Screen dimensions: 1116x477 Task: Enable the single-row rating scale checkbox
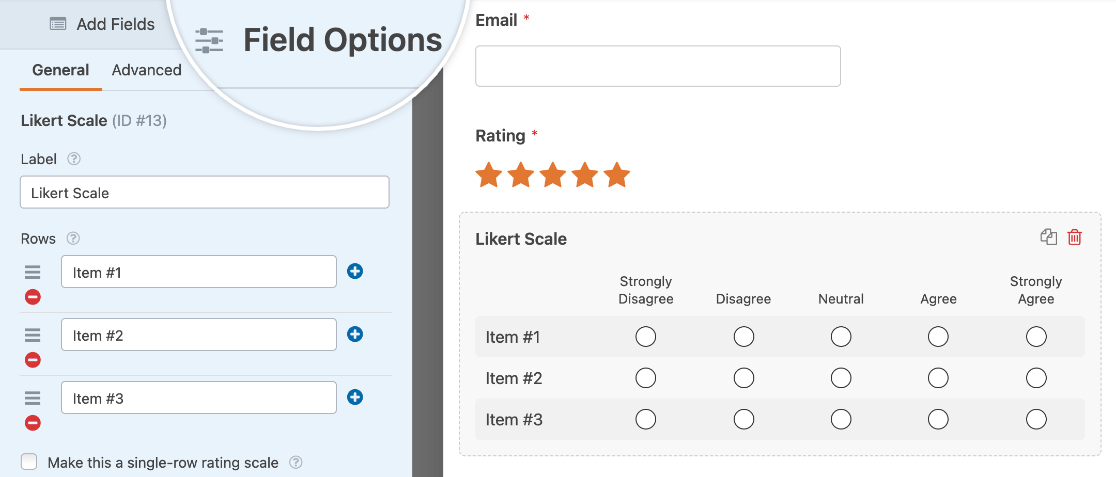(x=30, y=462)
